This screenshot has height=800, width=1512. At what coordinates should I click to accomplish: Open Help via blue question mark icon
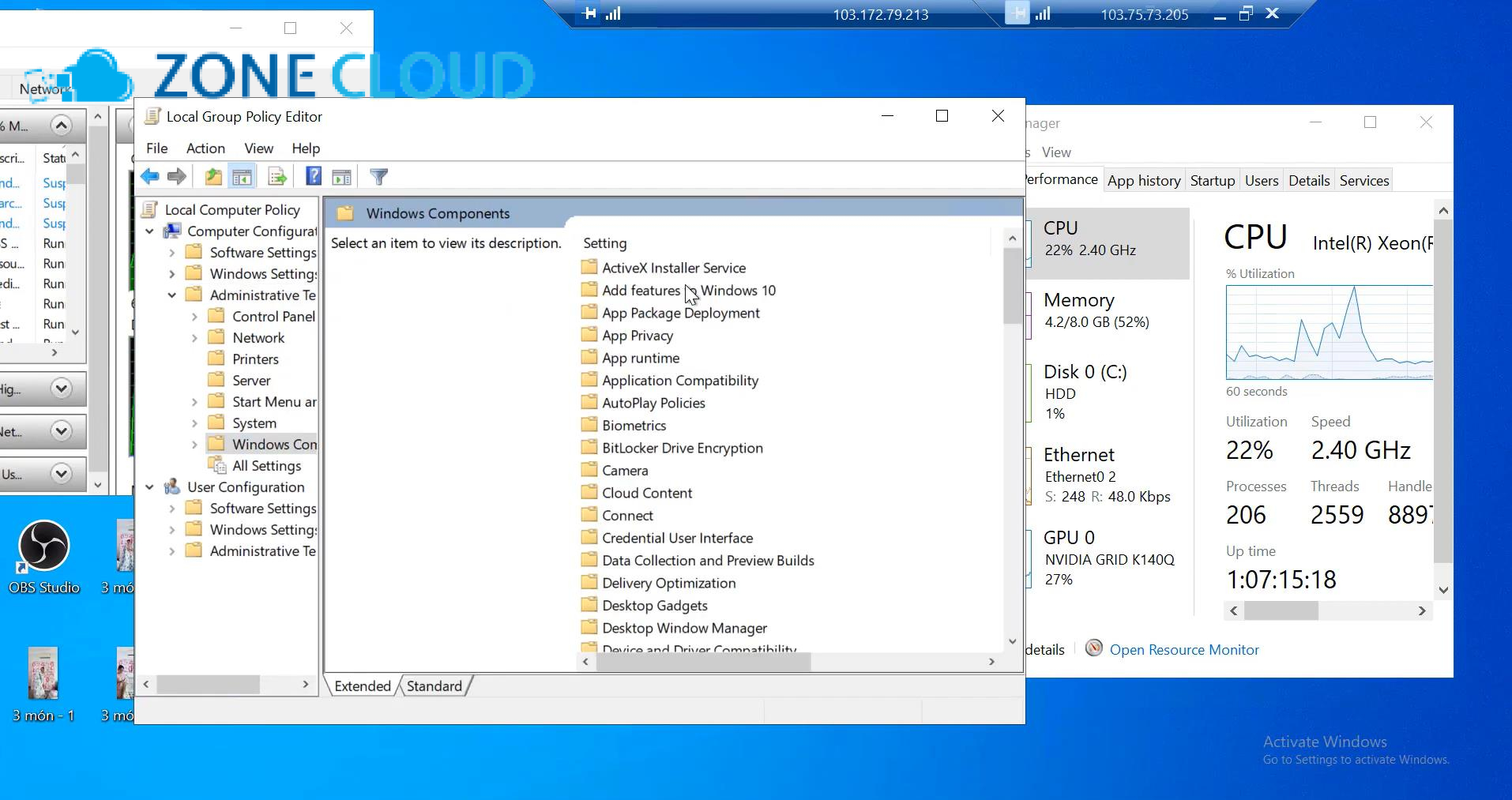[x=314, y=177]
